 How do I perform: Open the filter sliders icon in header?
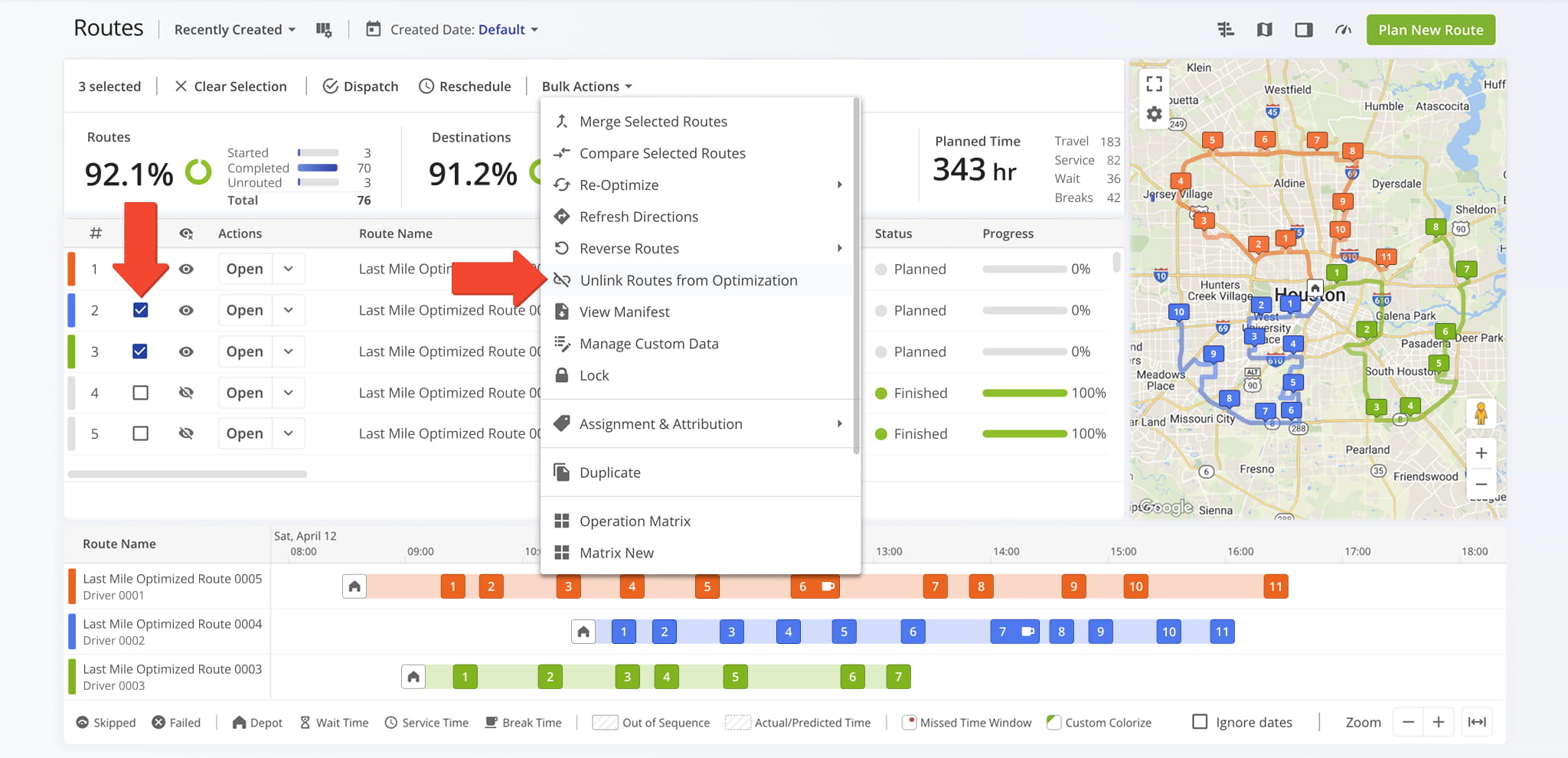click(x=1226, y=30)
